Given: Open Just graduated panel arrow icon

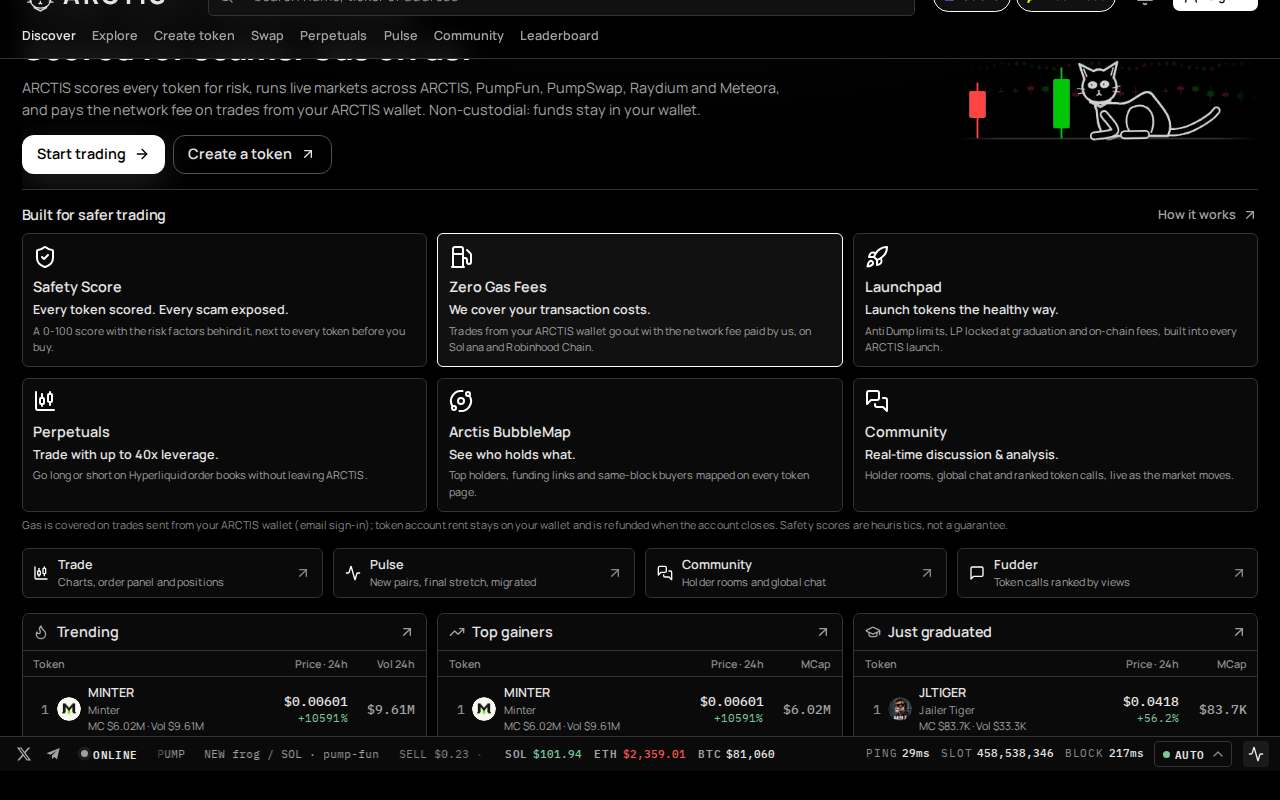Looking at the screenshot, I should [1239, 632].
